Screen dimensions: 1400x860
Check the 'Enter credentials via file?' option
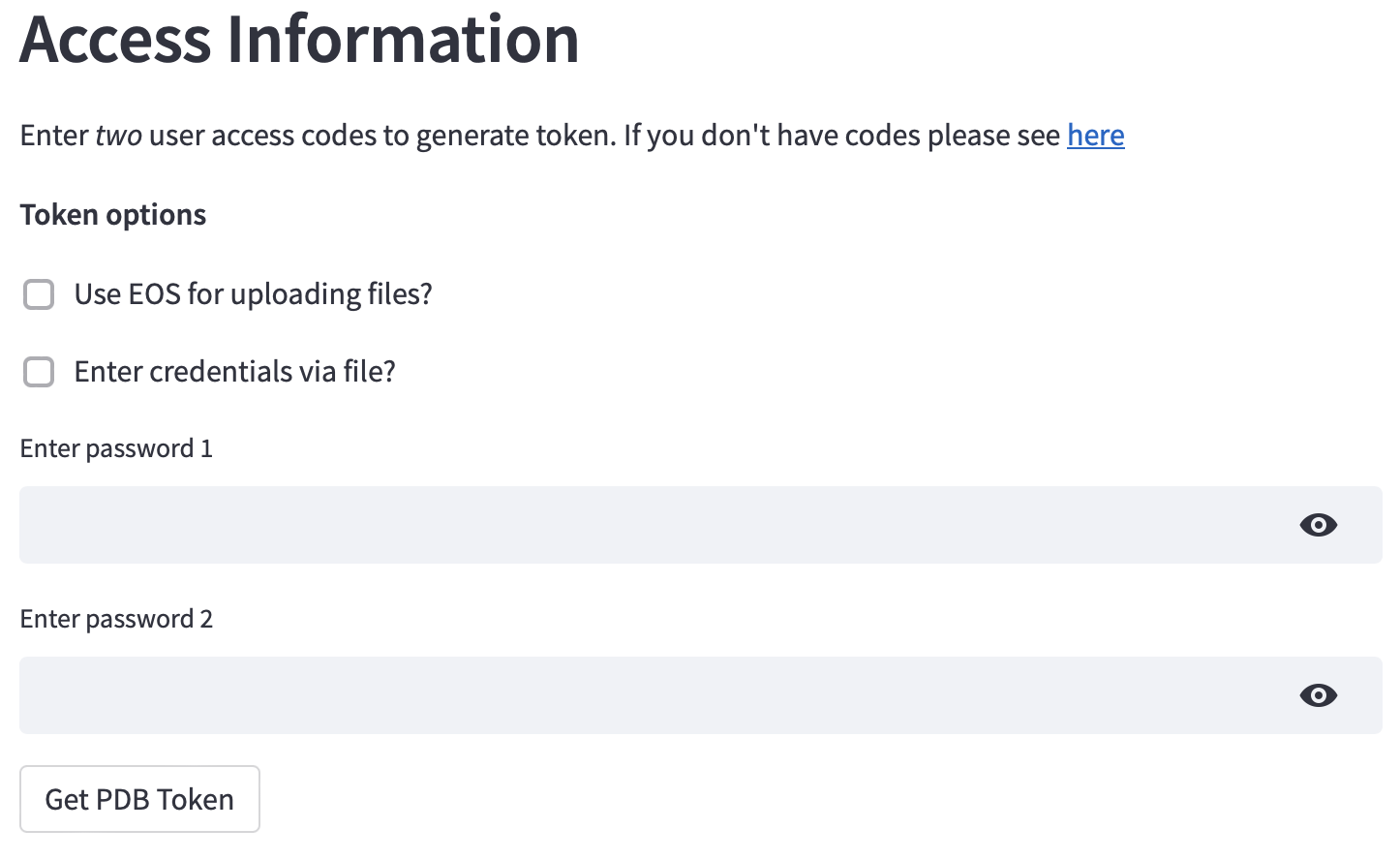point(39,371)
